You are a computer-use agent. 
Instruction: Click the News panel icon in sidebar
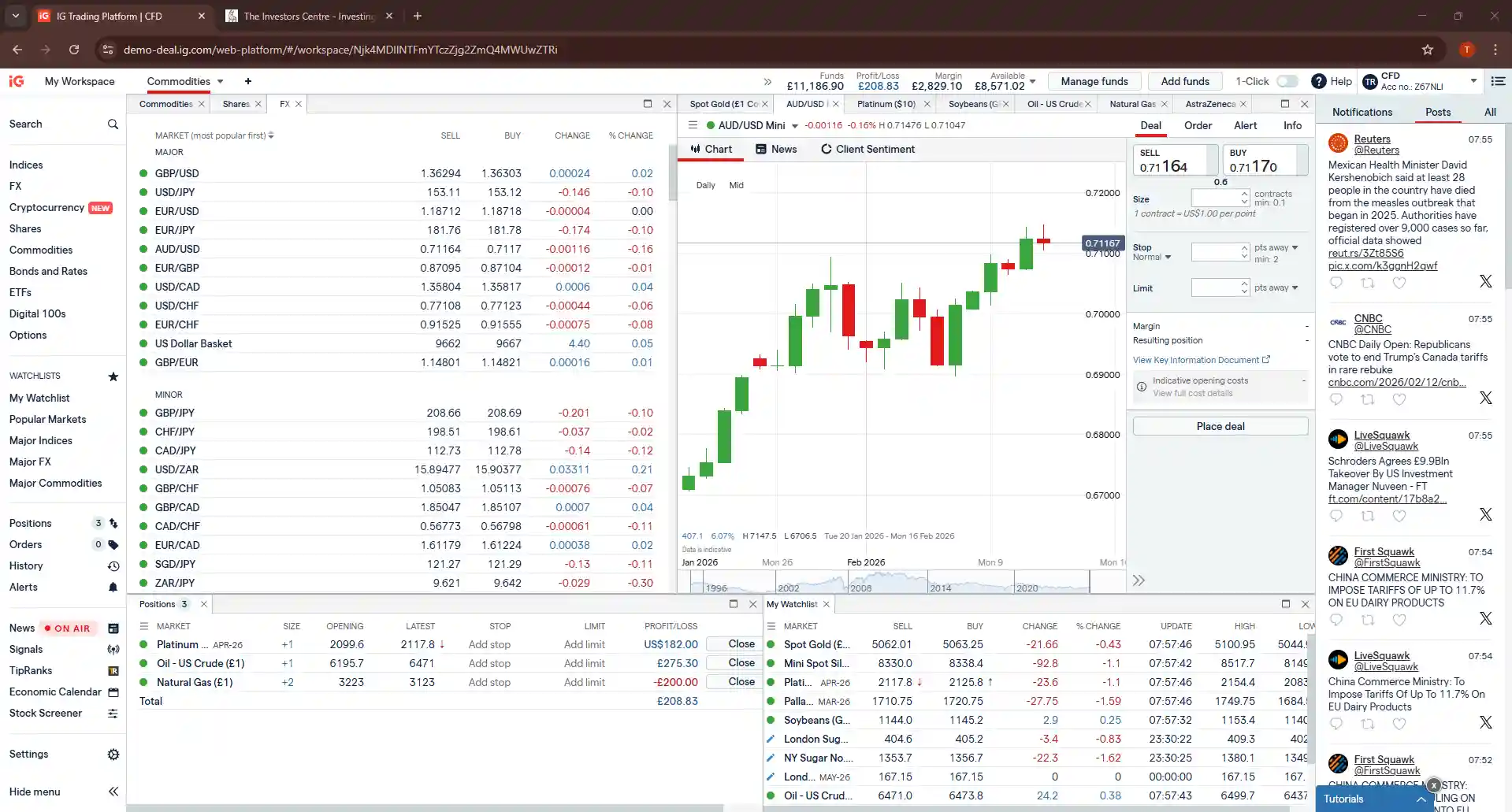pos(113,628)
